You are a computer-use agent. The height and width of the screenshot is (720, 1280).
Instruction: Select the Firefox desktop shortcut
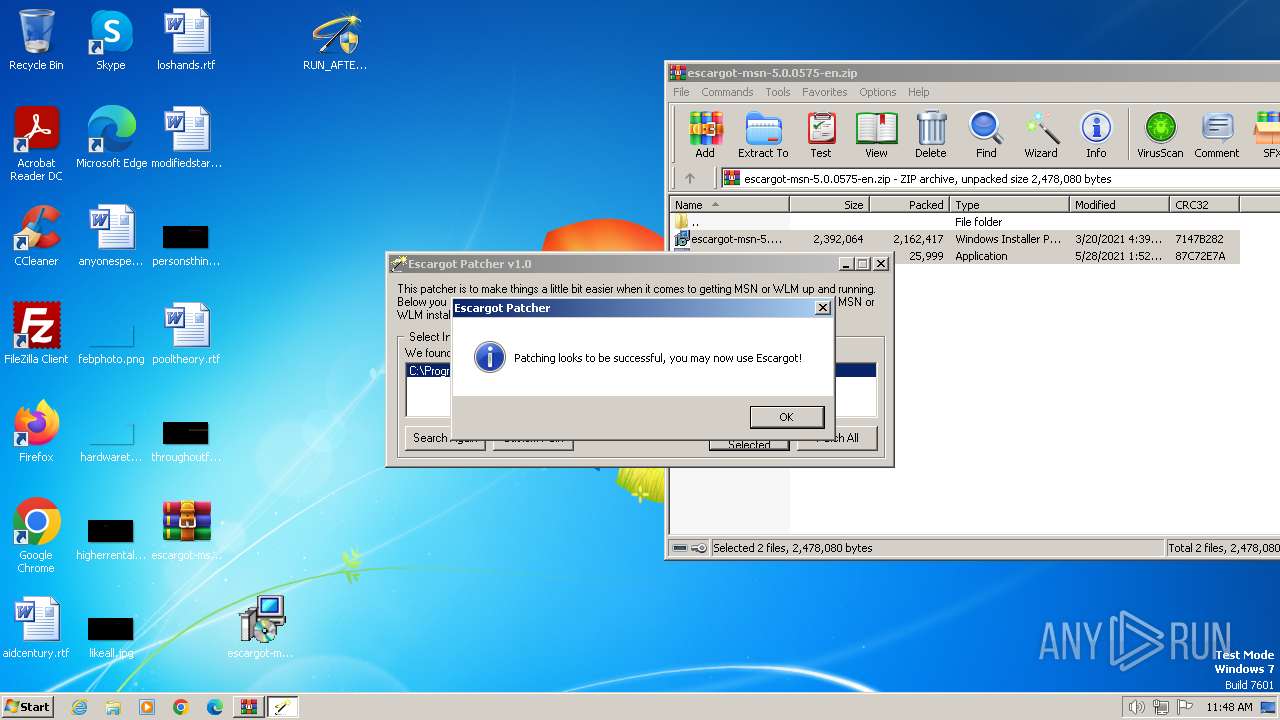(36, 433)
